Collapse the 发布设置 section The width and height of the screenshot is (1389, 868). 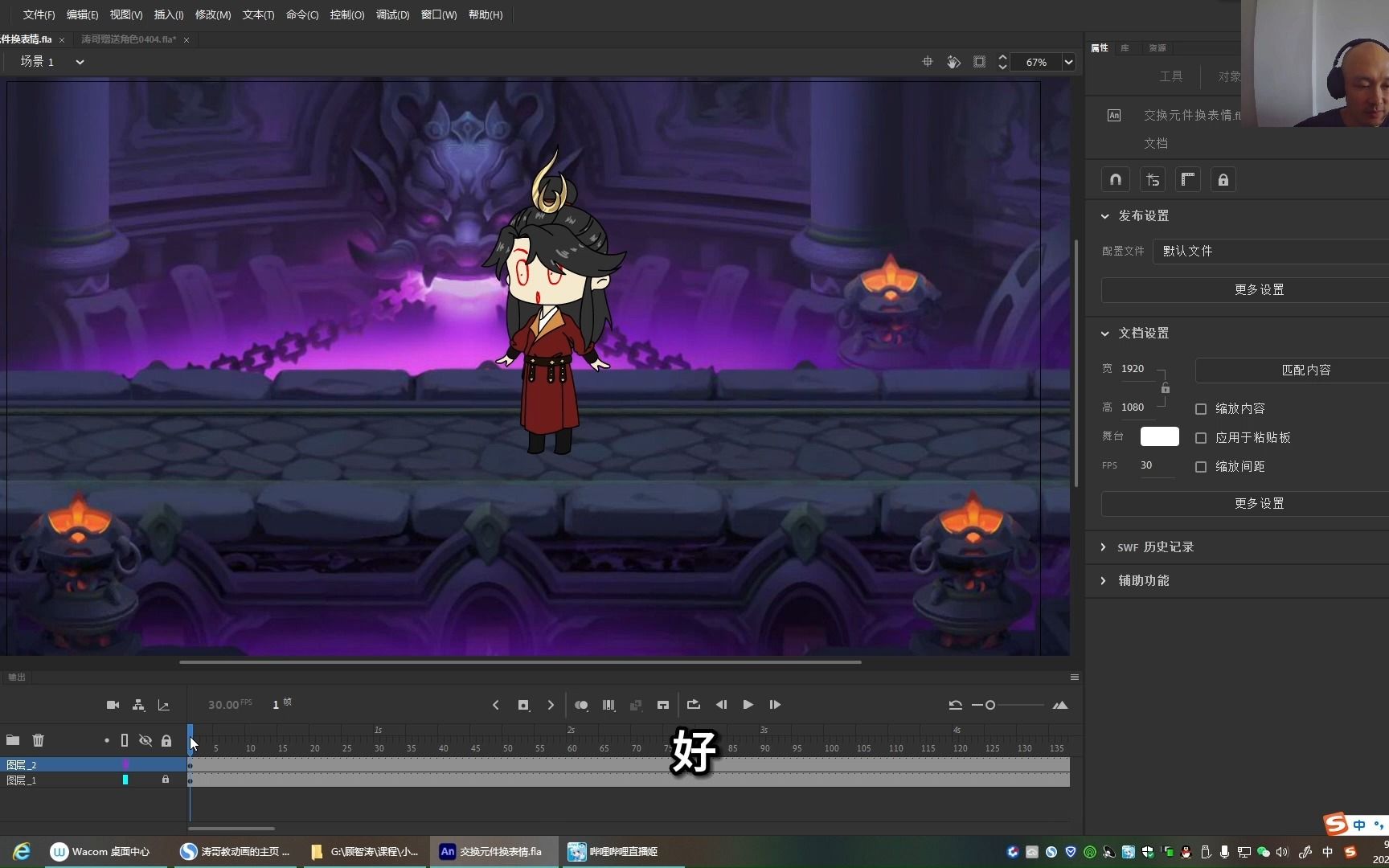pos(1104,216)
